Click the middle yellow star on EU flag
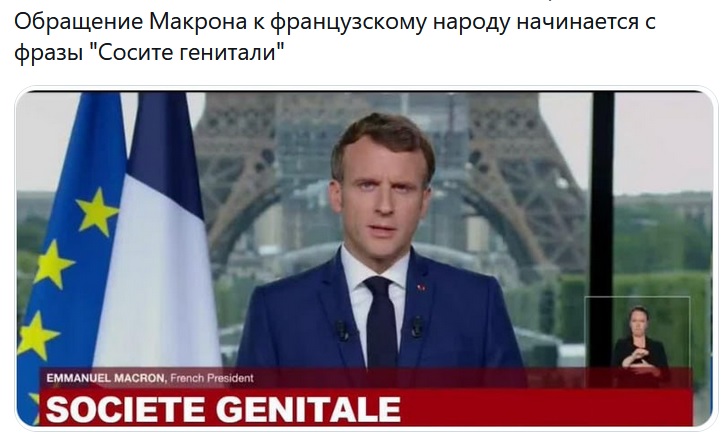This screenshot has height=439, width=728. (52, 264)
